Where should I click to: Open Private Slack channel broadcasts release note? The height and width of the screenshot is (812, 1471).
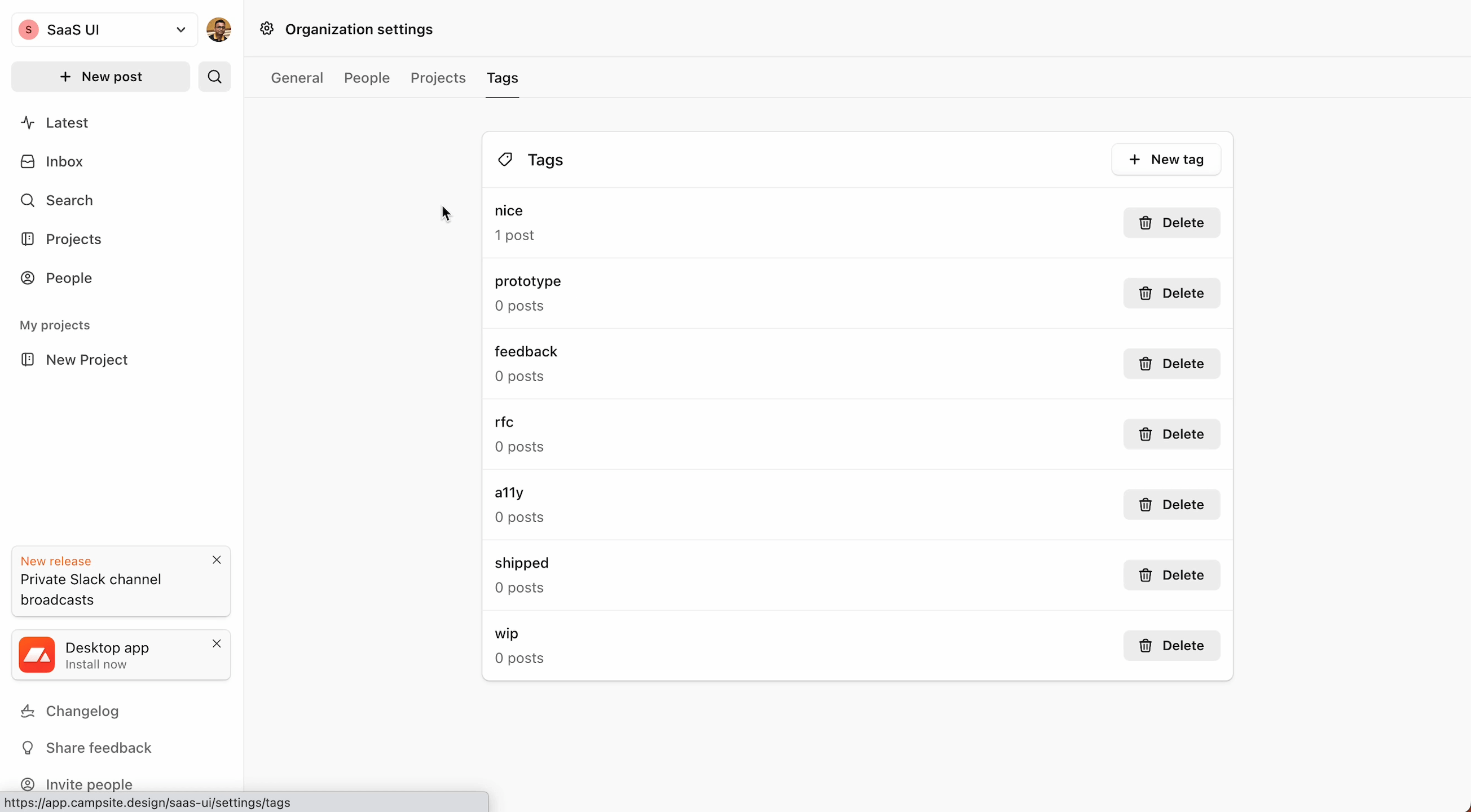pyautogui.click(x=91, y=590)
